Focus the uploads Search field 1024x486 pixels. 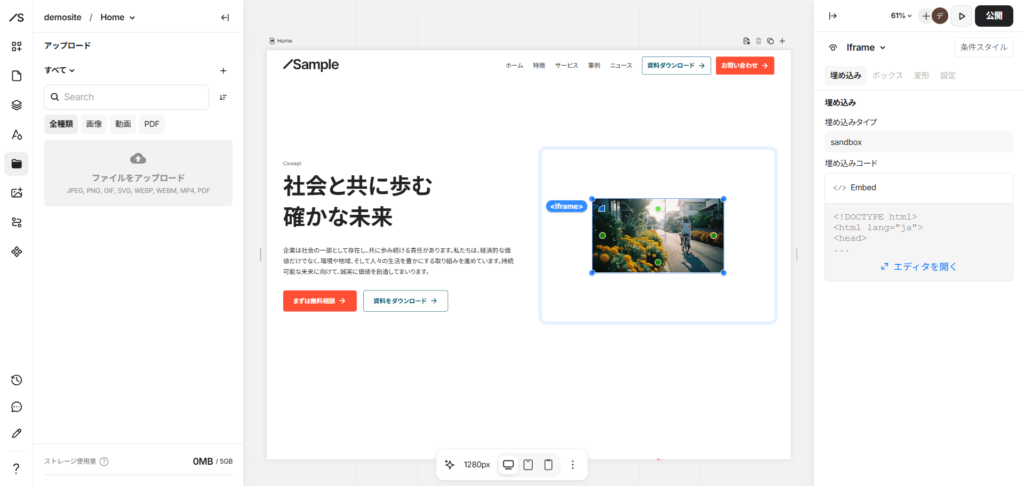[x=126, y=97]
